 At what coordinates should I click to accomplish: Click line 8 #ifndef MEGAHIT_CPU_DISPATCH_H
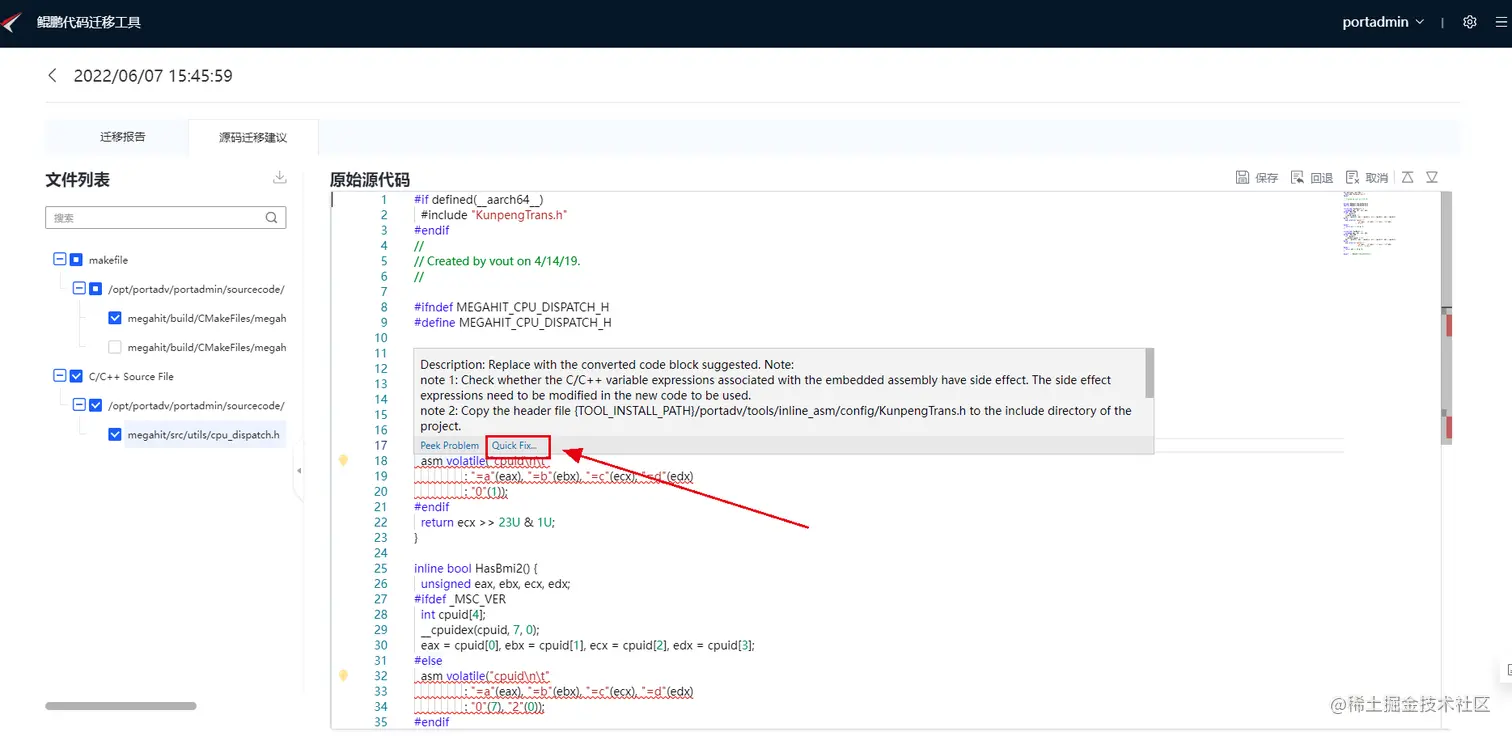[x=512, y=307]
